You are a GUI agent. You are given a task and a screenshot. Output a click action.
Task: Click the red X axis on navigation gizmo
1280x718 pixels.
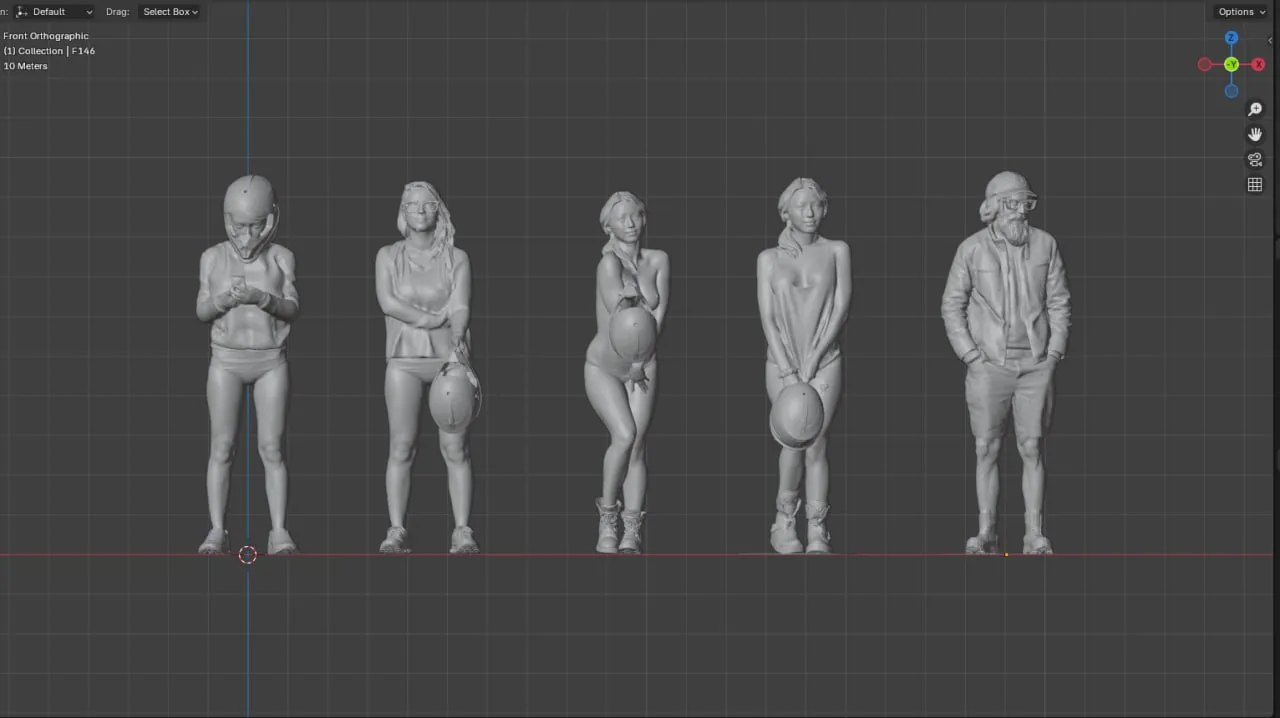(1258, 64)
